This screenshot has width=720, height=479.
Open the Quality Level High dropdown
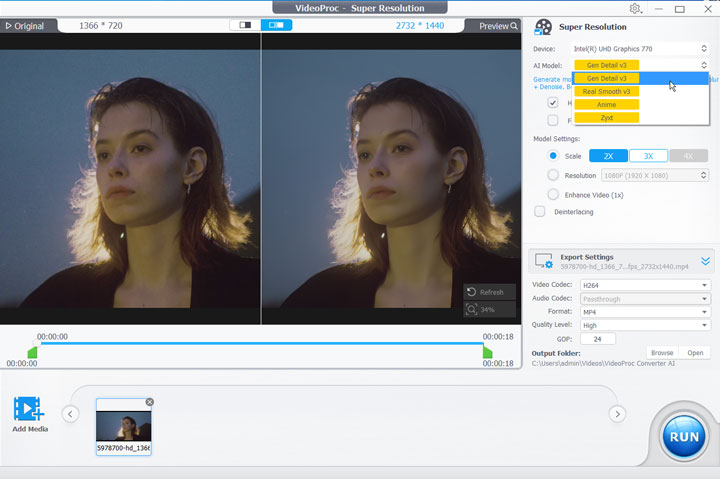645,325
